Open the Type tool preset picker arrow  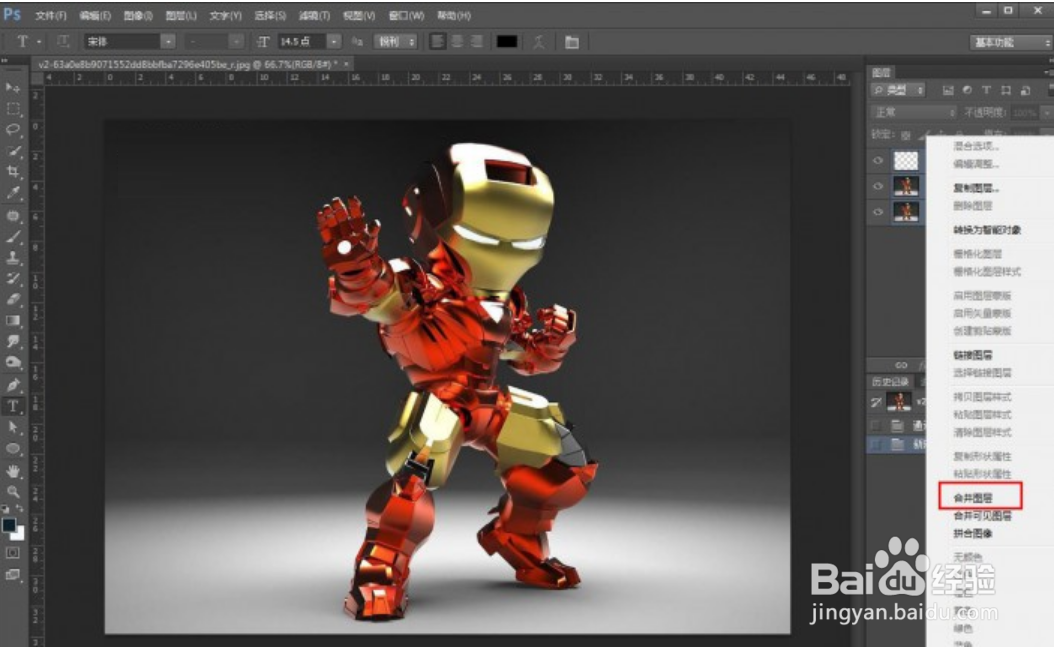[39, 42]
